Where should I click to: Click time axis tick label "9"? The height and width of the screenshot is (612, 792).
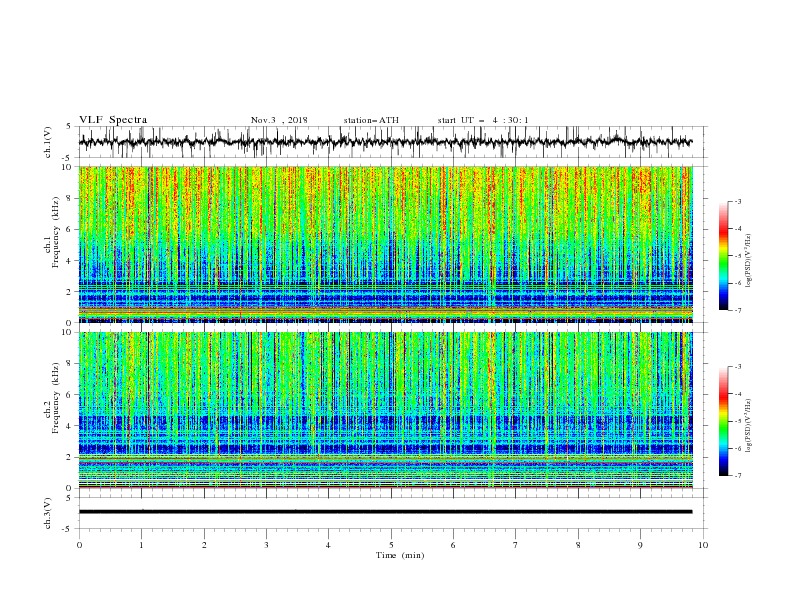[640, 545]
